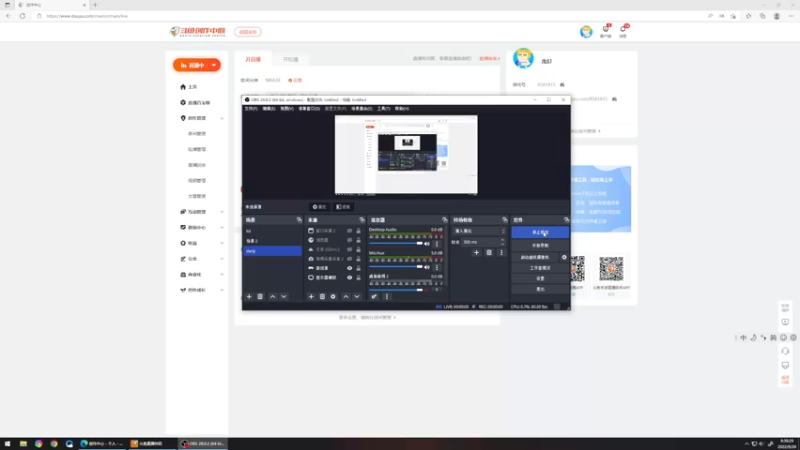The width and height of the screenshot is (800, 450).
Task: Expand the sidebar section with circle icon
Action: [222, 243]
